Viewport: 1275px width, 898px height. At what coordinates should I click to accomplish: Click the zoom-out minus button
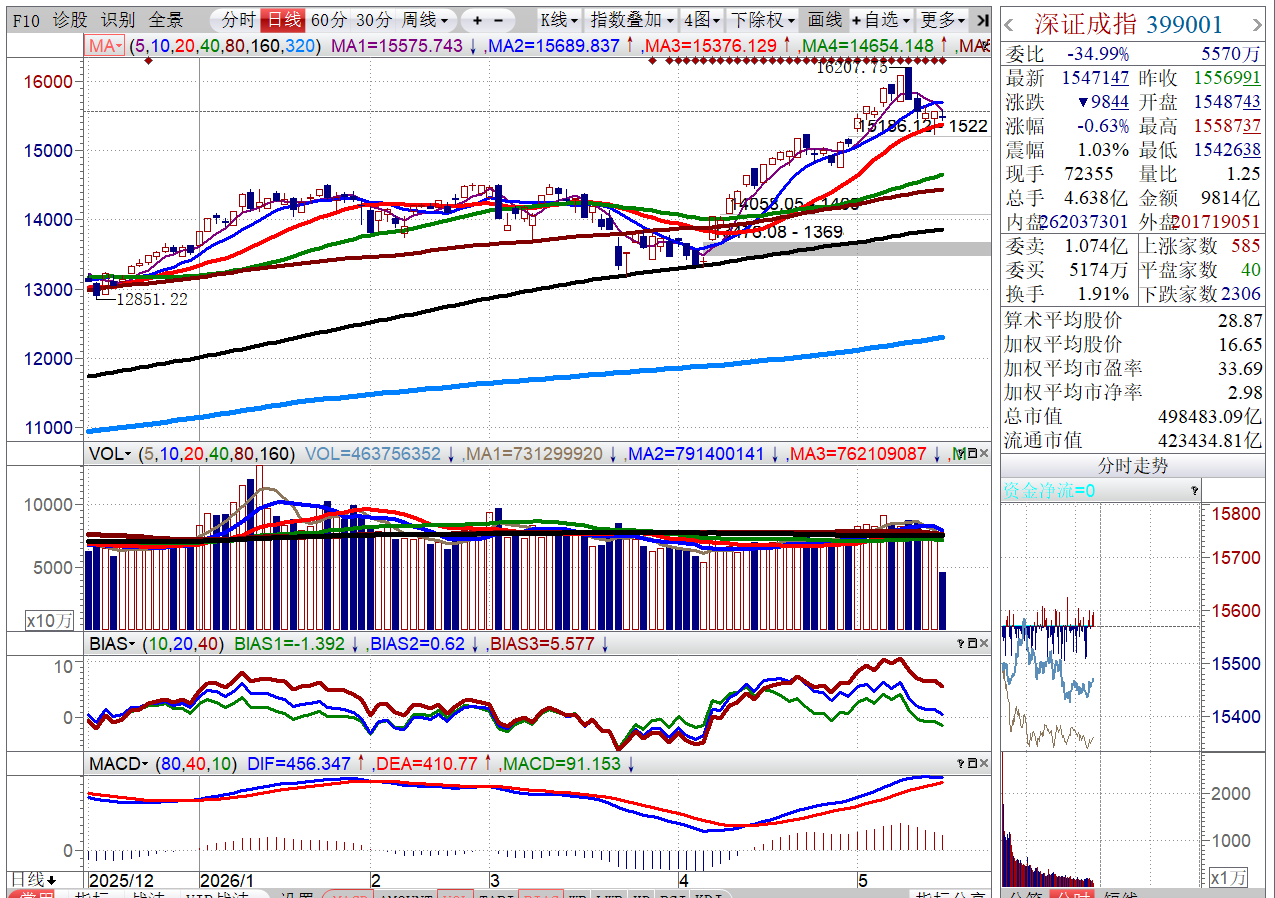click(499, 20)
